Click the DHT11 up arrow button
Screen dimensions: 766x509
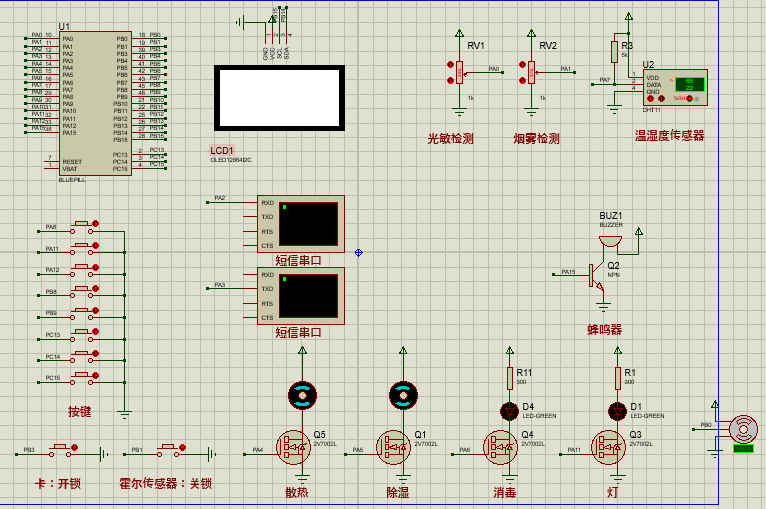(661, 98)
